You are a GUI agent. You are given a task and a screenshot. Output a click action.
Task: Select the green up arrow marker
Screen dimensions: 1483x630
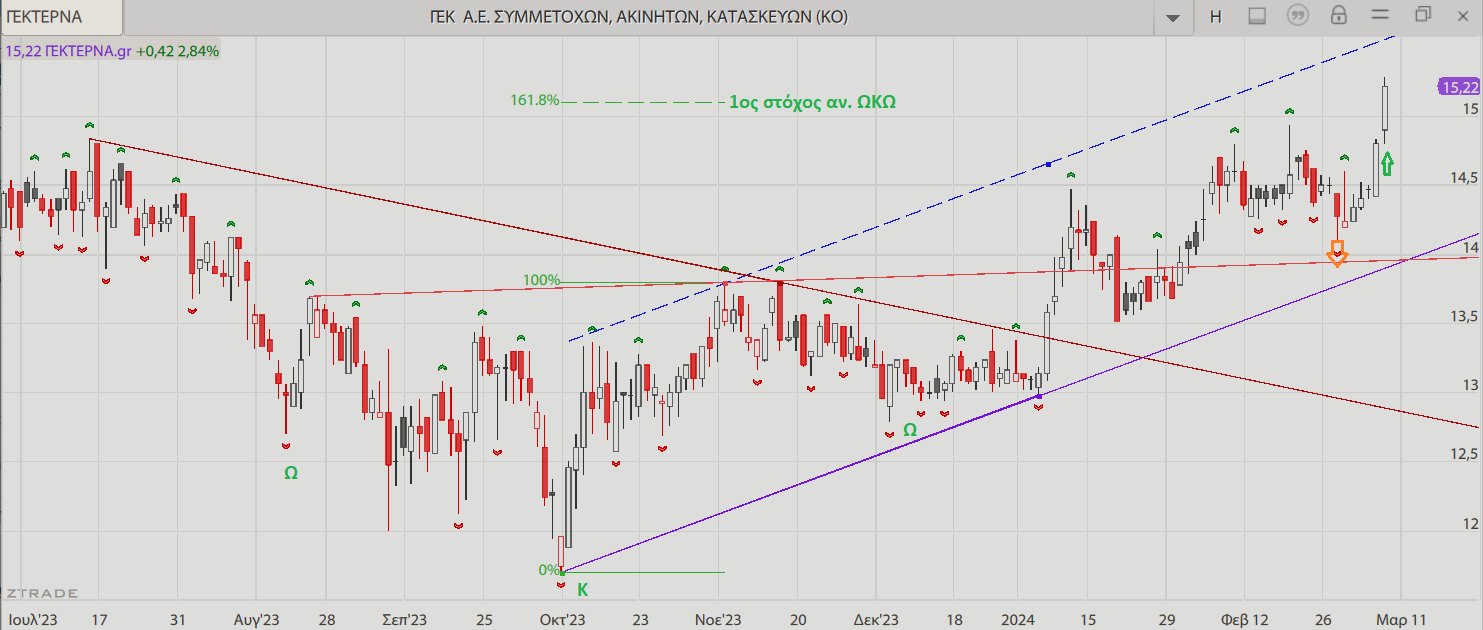(1388, 162)
